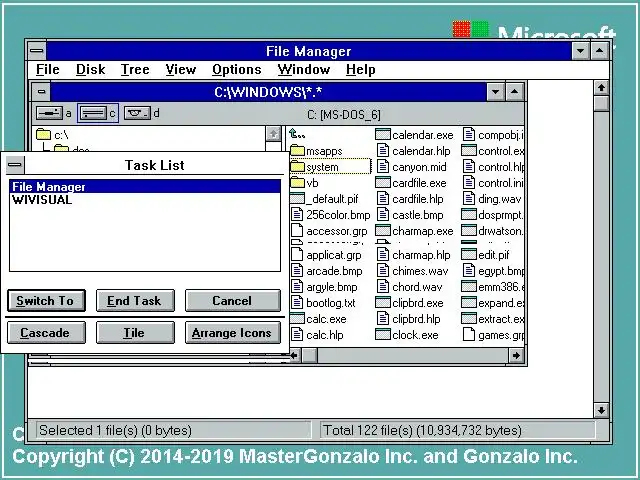Maximize the C:\WINDOWS child window
Image resolution: width=640 pixels, height=480 pixels.
[x=514, y=91]
